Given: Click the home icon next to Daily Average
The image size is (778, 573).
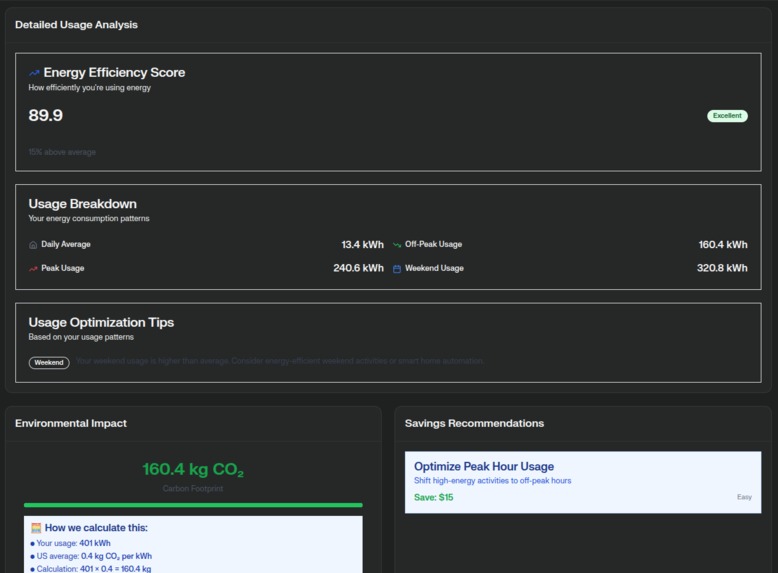Looking at the screenshot, I should (33, 245).
